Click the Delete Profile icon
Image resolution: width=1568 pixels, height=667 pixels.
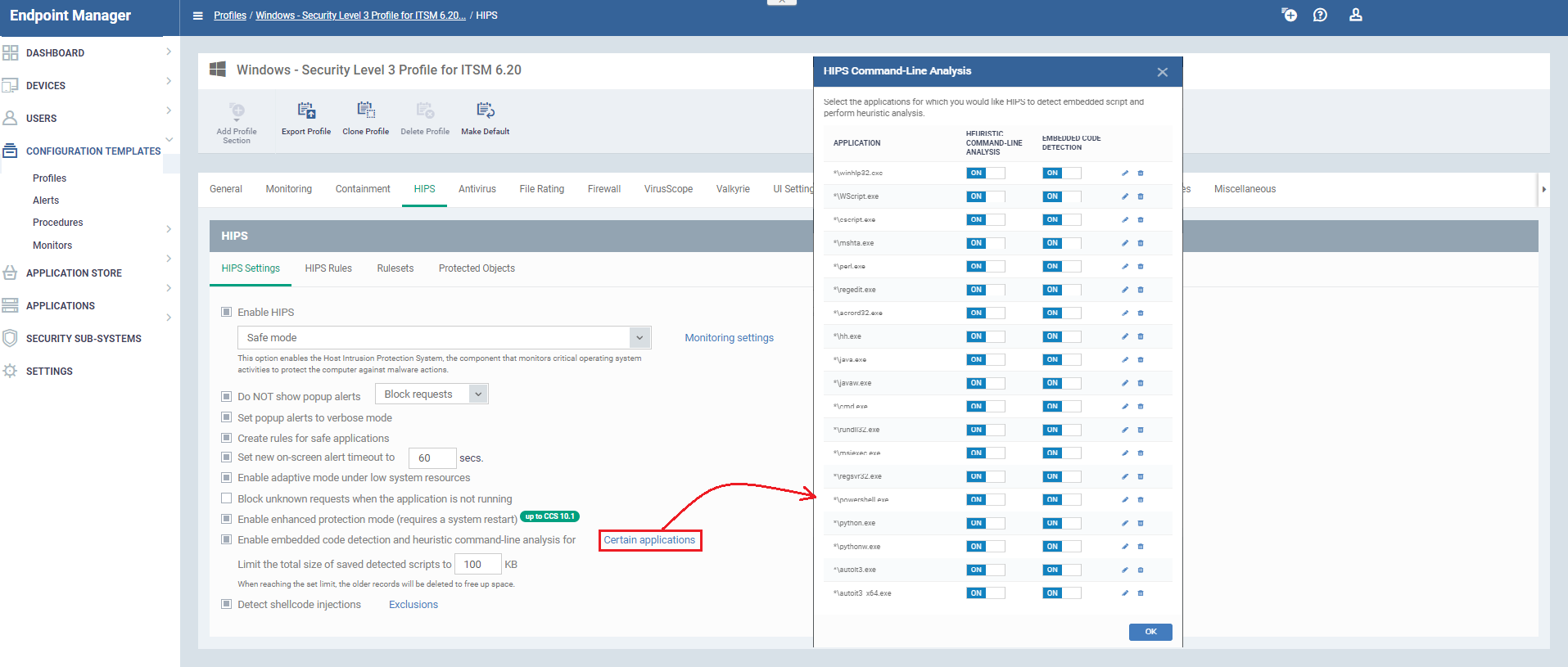425,110
